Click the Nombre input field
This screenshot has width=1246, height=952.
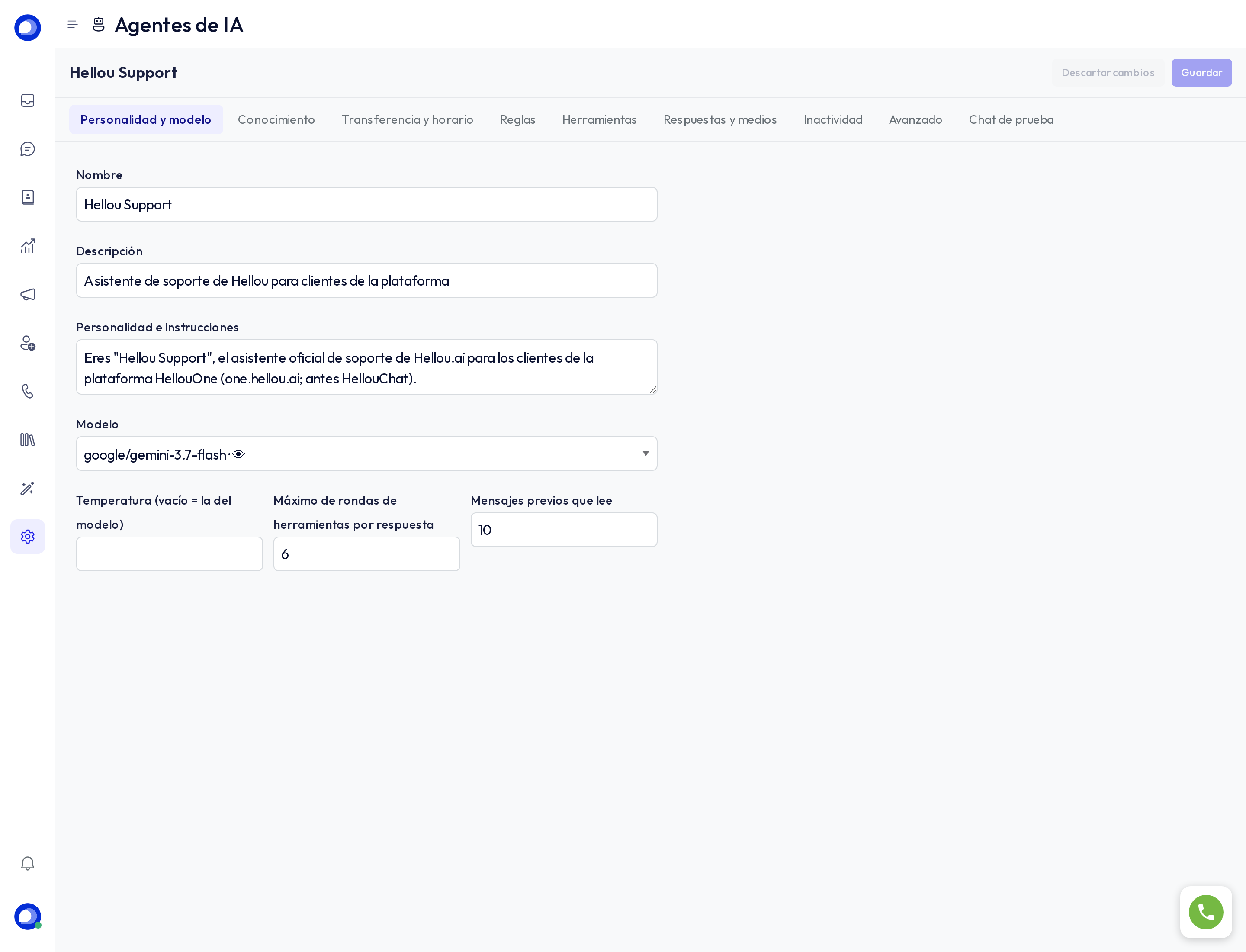point(366,204)
